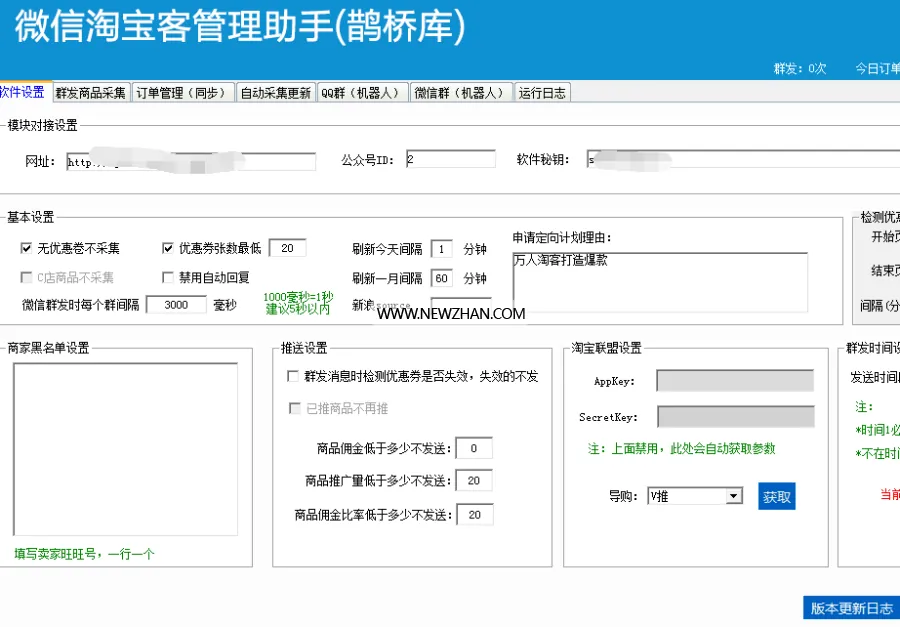Open the 版本更新日志 button
This screenshot has height=627, width=900.
pos(851,608)
